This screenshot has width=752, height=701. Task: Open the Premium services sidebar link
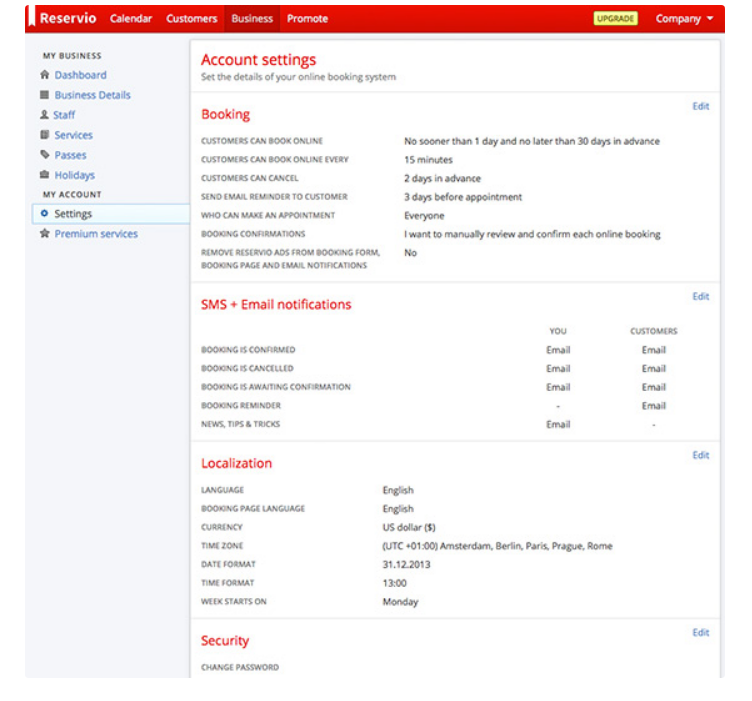click(x=96, y=234)
